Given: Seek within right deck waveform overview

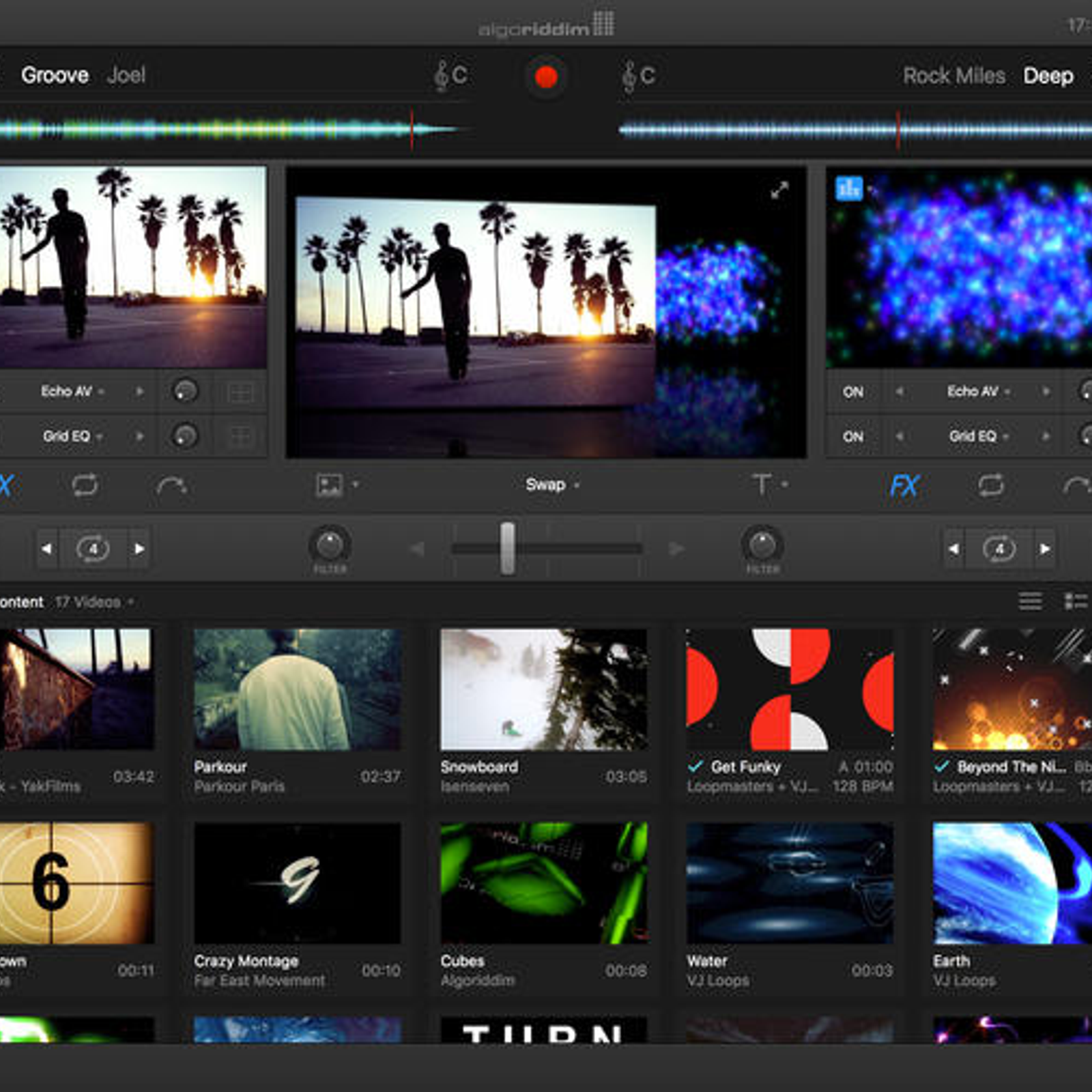Looking at the screenshot, I should 855,129.
